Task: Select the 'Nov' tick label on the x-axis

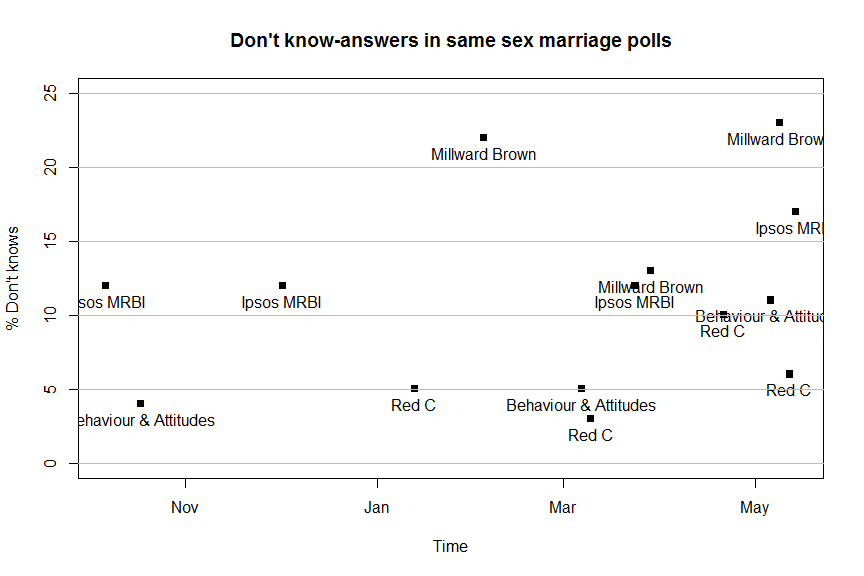Action: (184, 508)
